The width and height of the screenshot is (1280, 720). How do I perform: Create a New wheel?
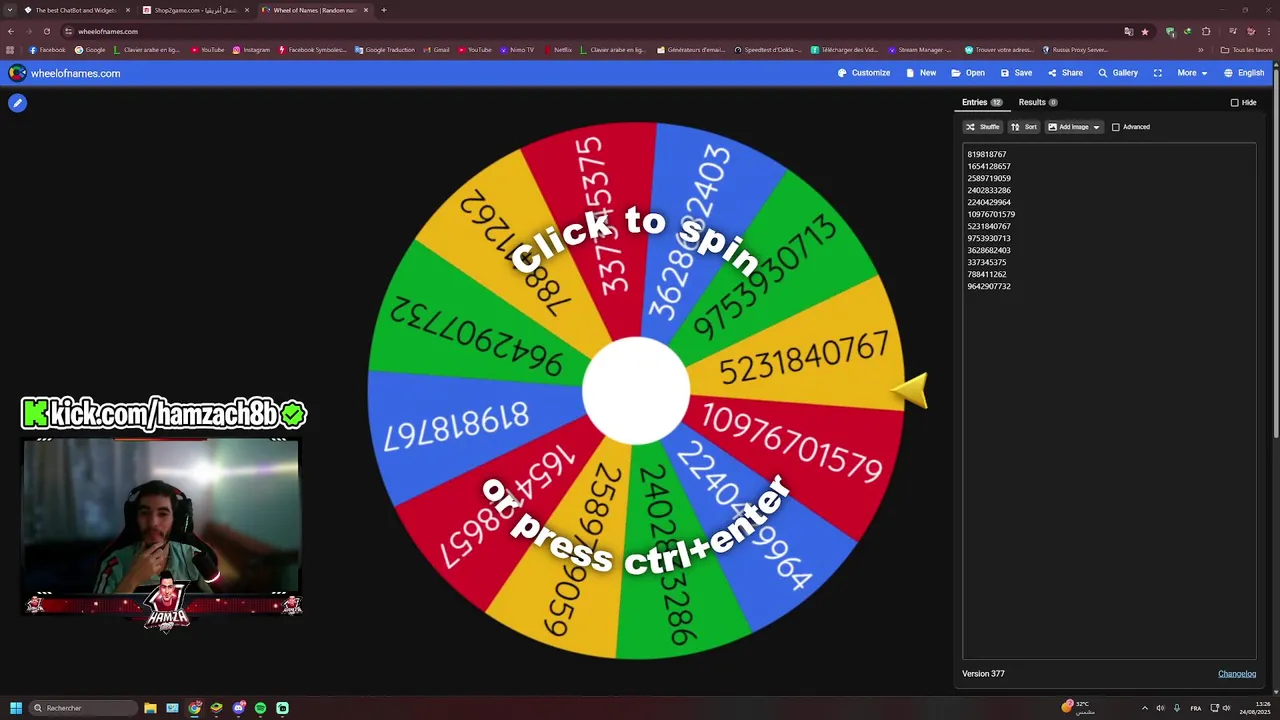click(x=921, y=73)
